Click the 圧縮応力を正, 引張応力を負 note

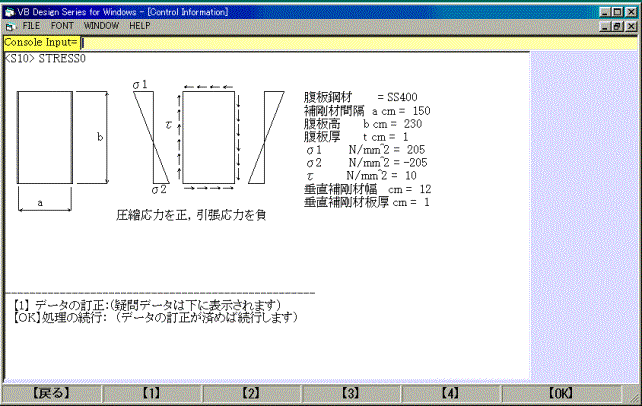click(x=191, y=215)
